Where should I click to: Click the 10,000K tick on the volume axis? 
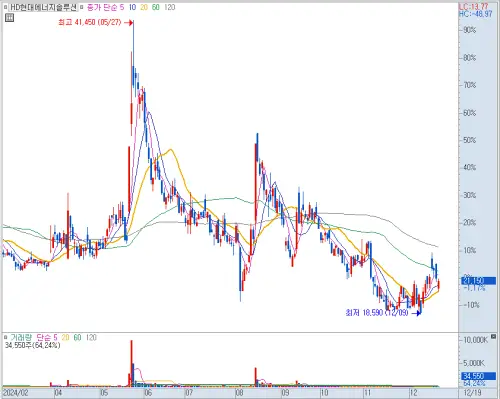point(475,340)
